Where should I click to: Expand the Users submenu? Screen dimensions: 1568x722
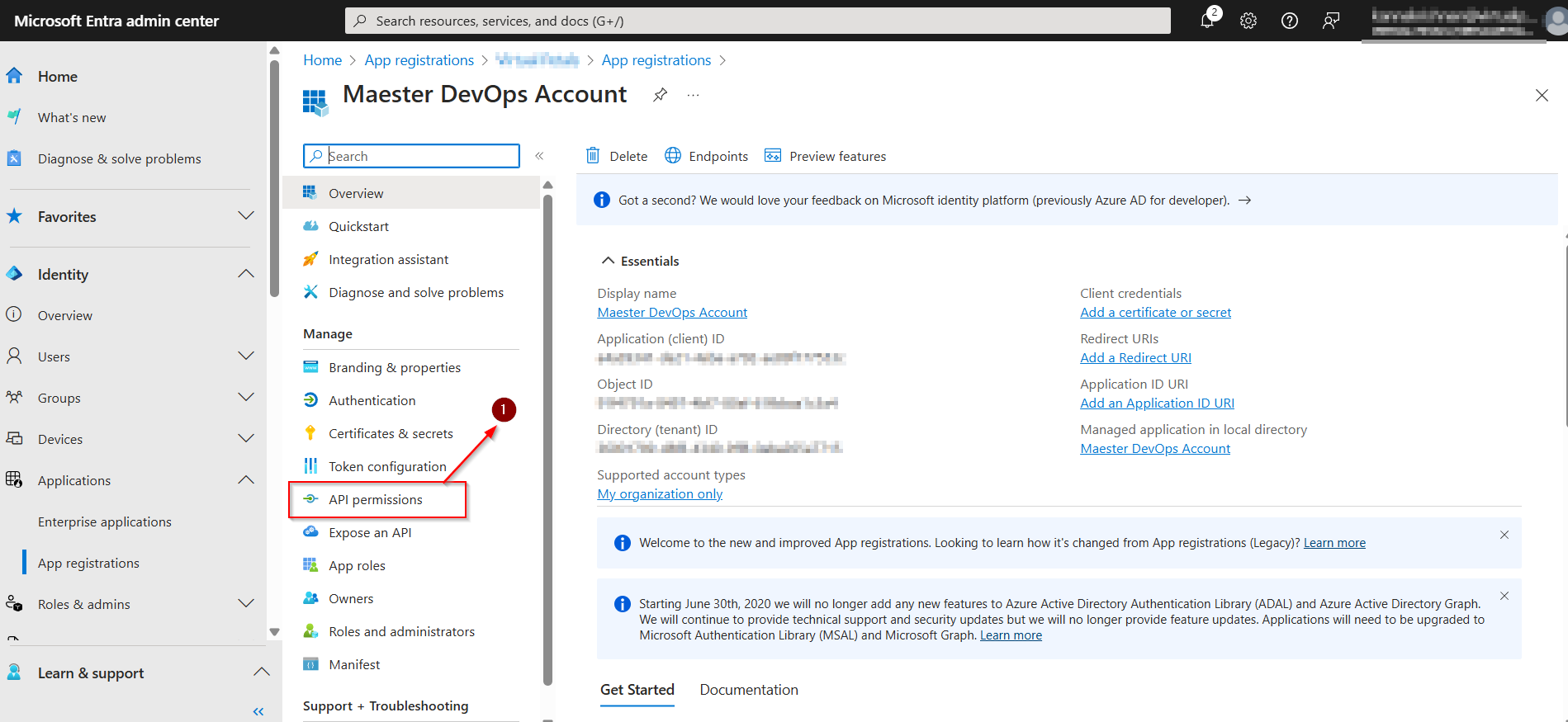coord(246,356)
